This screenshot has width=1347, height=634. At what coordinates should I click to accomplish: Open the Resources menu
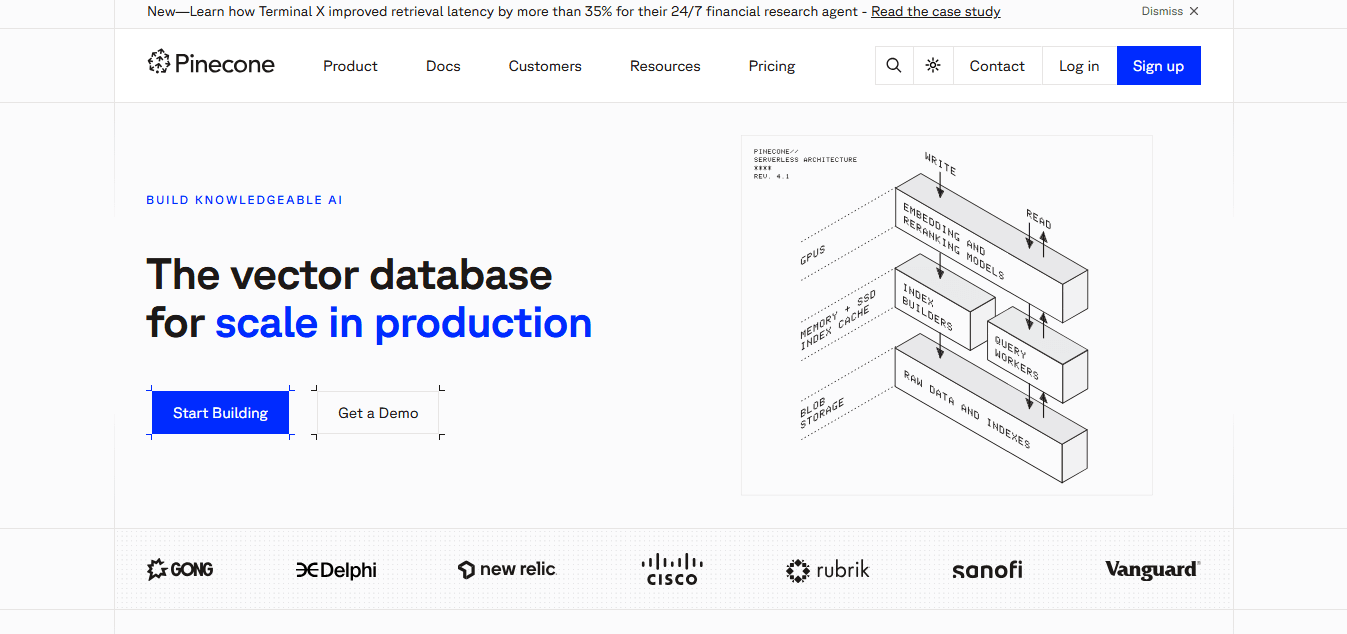665,66
